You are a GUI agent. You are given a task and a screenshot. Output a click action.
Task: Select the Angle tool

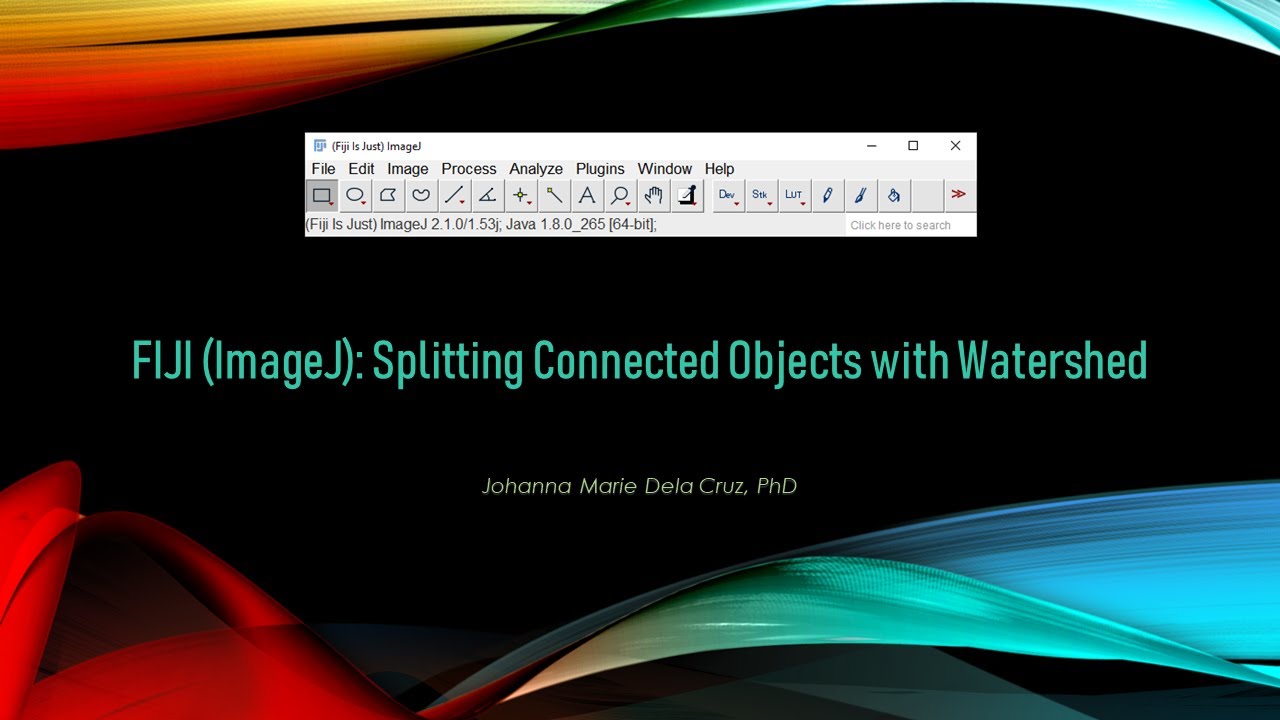click(487, 195)
